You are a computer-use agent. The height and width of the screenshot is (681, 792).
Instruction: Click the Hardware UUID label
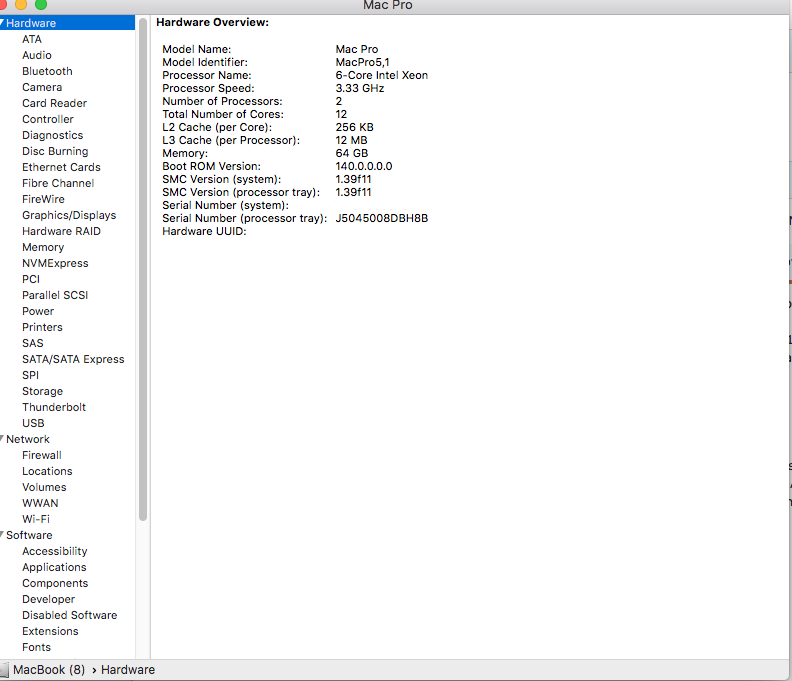pyautogui.click(x=204, y=231)
